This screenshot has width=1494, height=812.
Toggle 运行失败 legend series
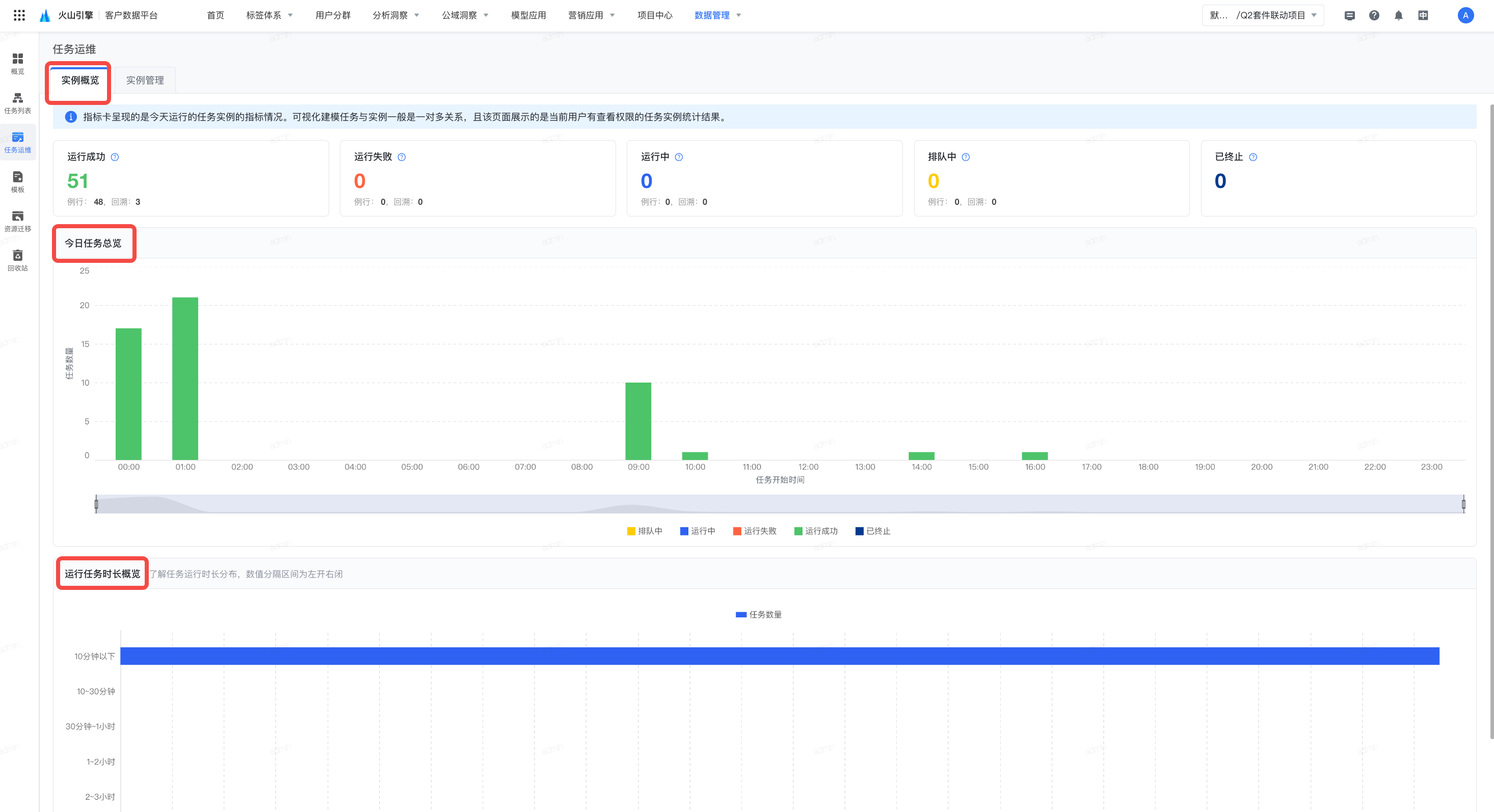pyautogui.click(x=755, y=531)
